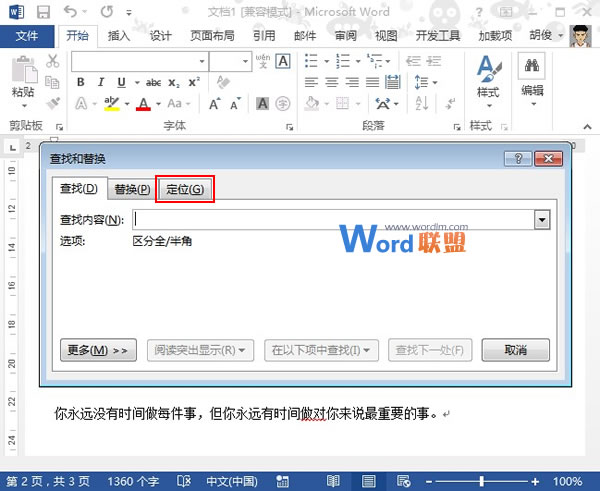
Task: Click the Format Painter brush icon
Action: [53, 103]
